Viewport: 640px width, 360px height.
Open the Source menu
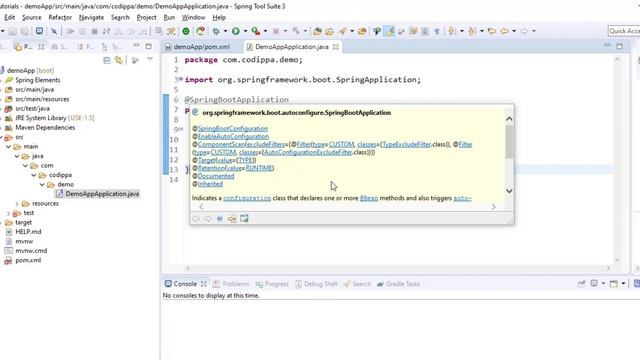31,18
